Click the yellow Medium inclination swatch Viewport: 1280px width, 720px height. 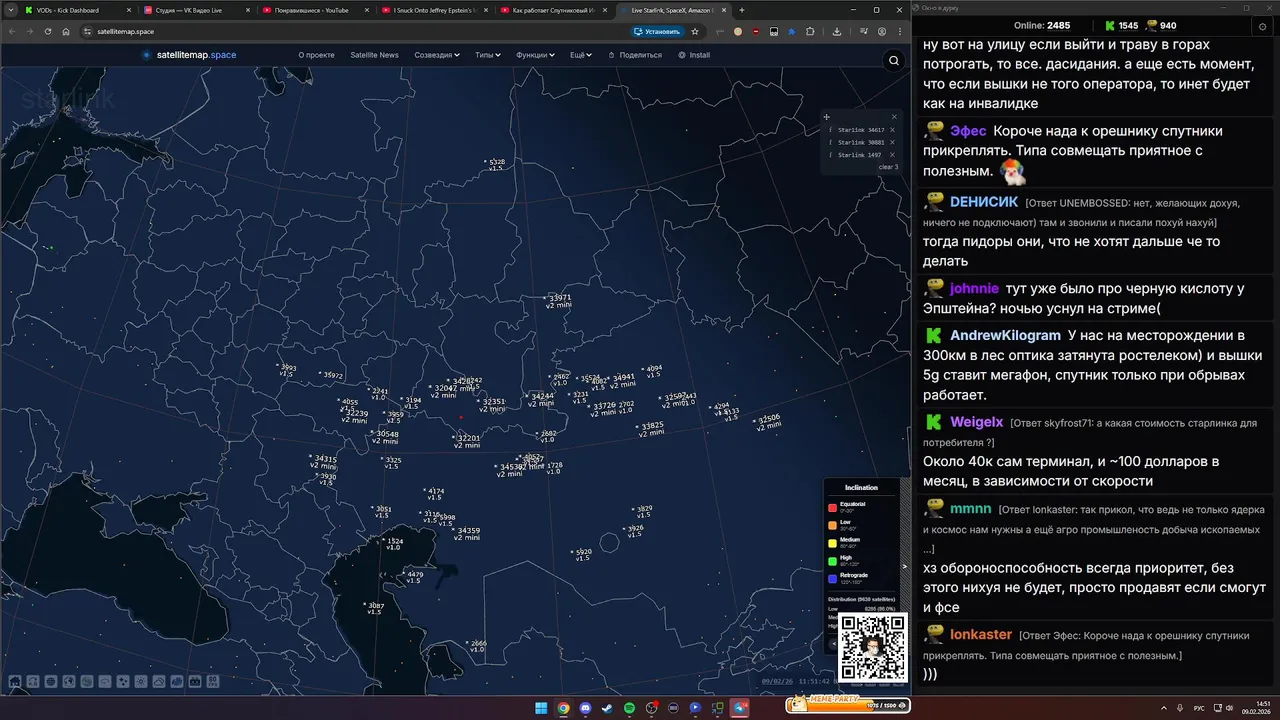point(832,543)
